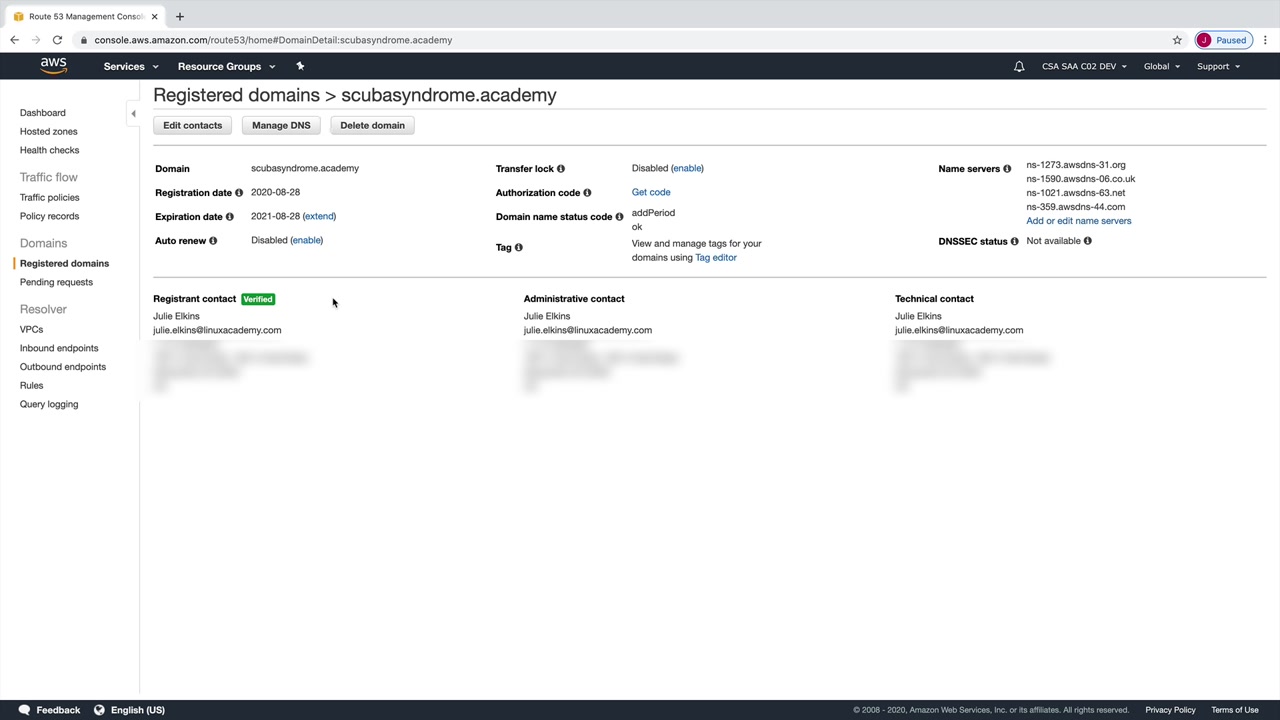
Task: Click the browser address bar
Action: 620,40
